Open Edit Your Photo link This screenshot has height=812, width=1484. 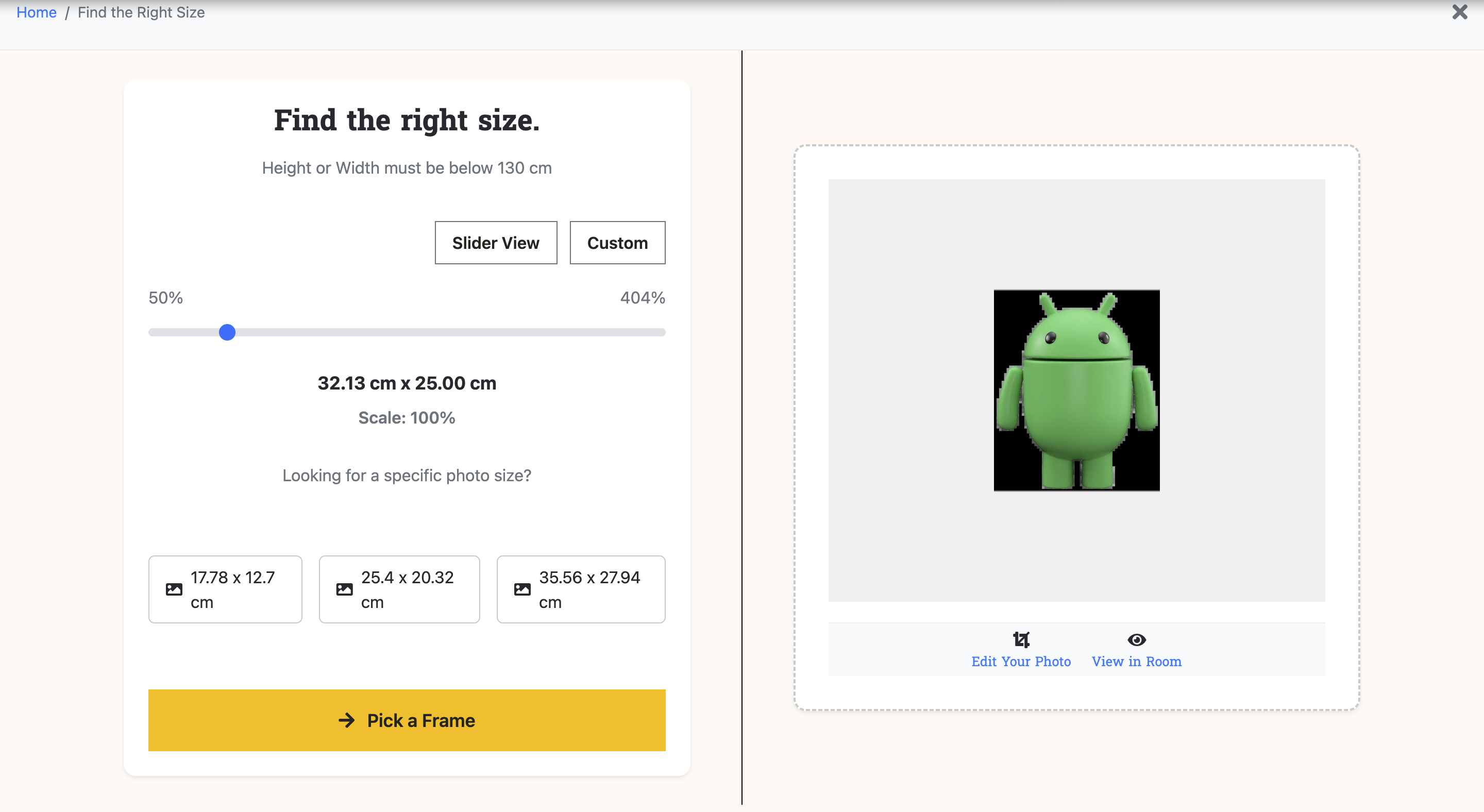1021,661
